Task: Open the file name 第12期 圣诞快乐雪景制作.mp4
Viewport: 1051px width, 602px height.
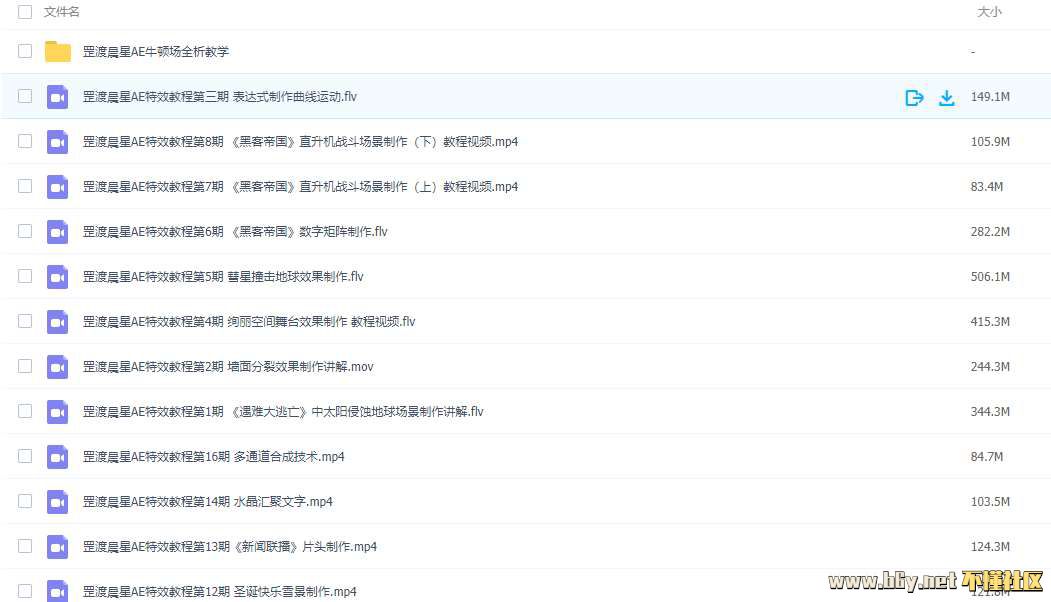Action: point(219,592)
